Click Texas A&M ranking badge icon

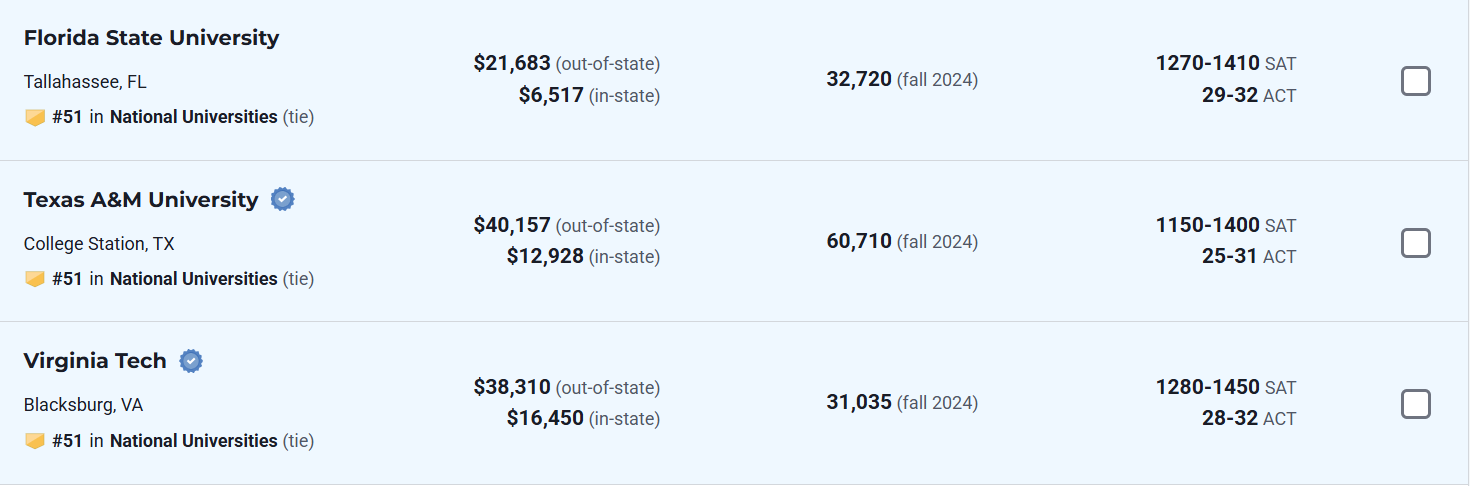pos(35,279)
